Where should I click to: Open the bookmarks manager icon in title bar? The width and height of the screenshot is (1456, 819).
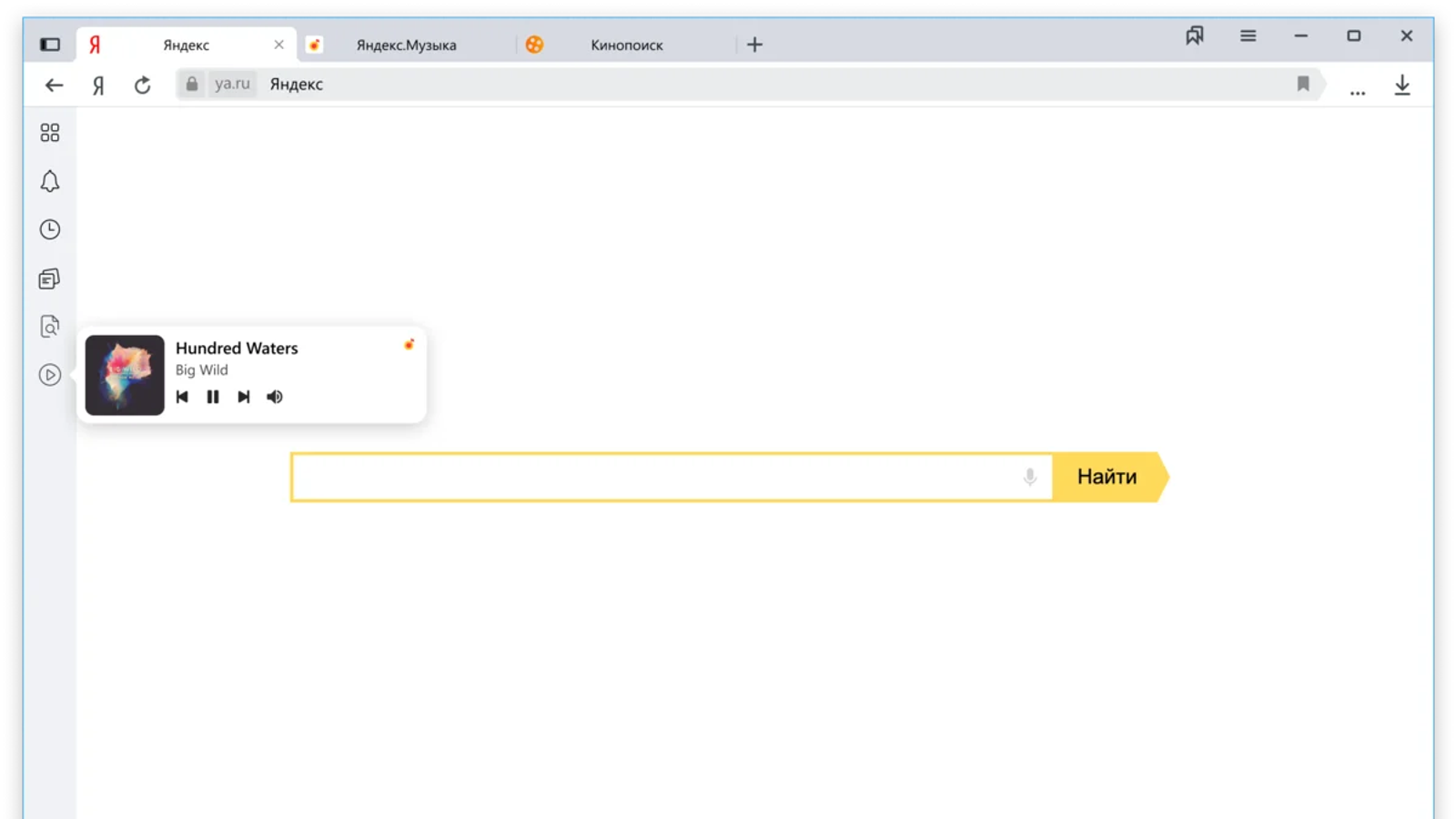pyautogui.click(x=1195, y=35)
